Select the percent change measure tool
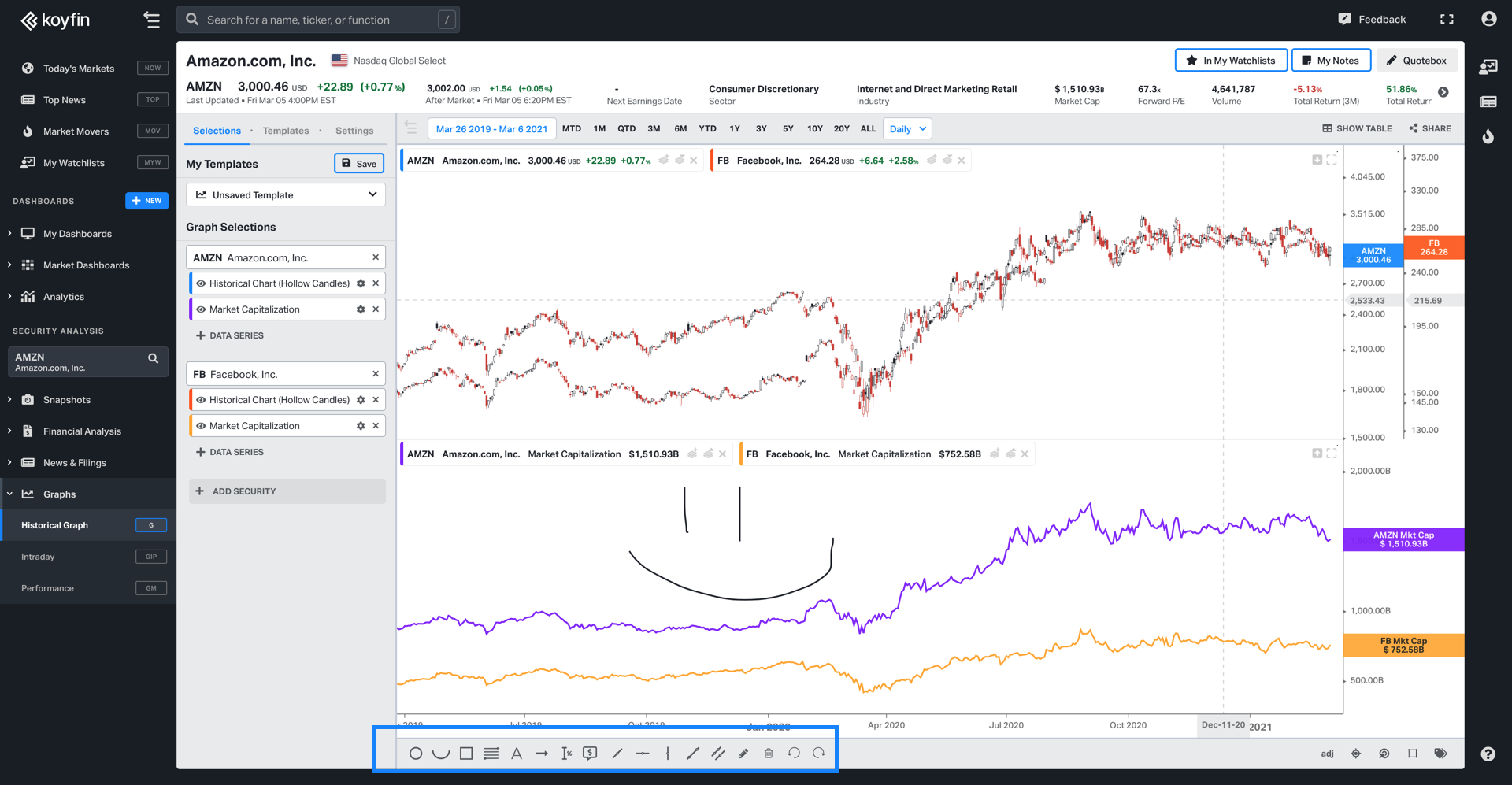The image size is (1512, 785). click(x=567, y=754)
